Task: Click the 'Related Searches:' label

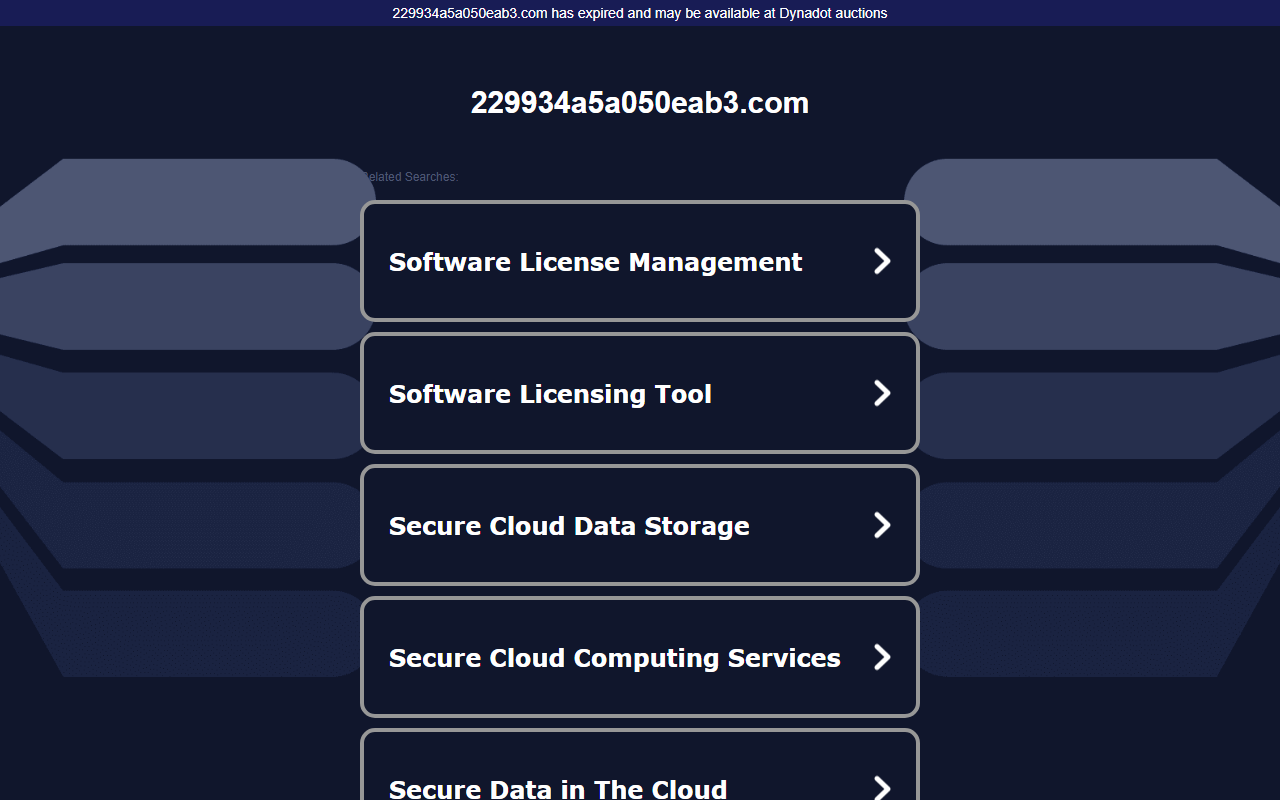Action: (410, 177)
